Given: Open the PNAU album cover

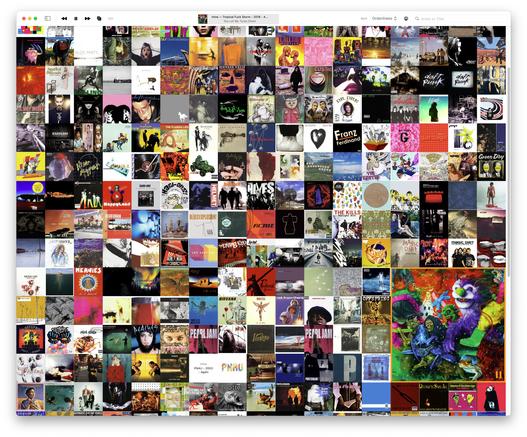Looking at the screenshot, I should (232, 368).
